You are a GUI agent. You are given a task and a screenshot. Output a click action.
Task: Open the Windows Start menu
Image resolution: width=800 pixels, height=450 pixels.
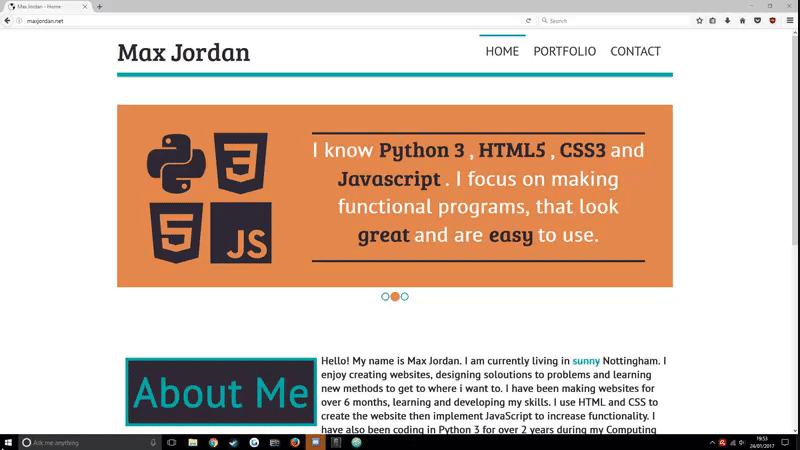(8, 442)
